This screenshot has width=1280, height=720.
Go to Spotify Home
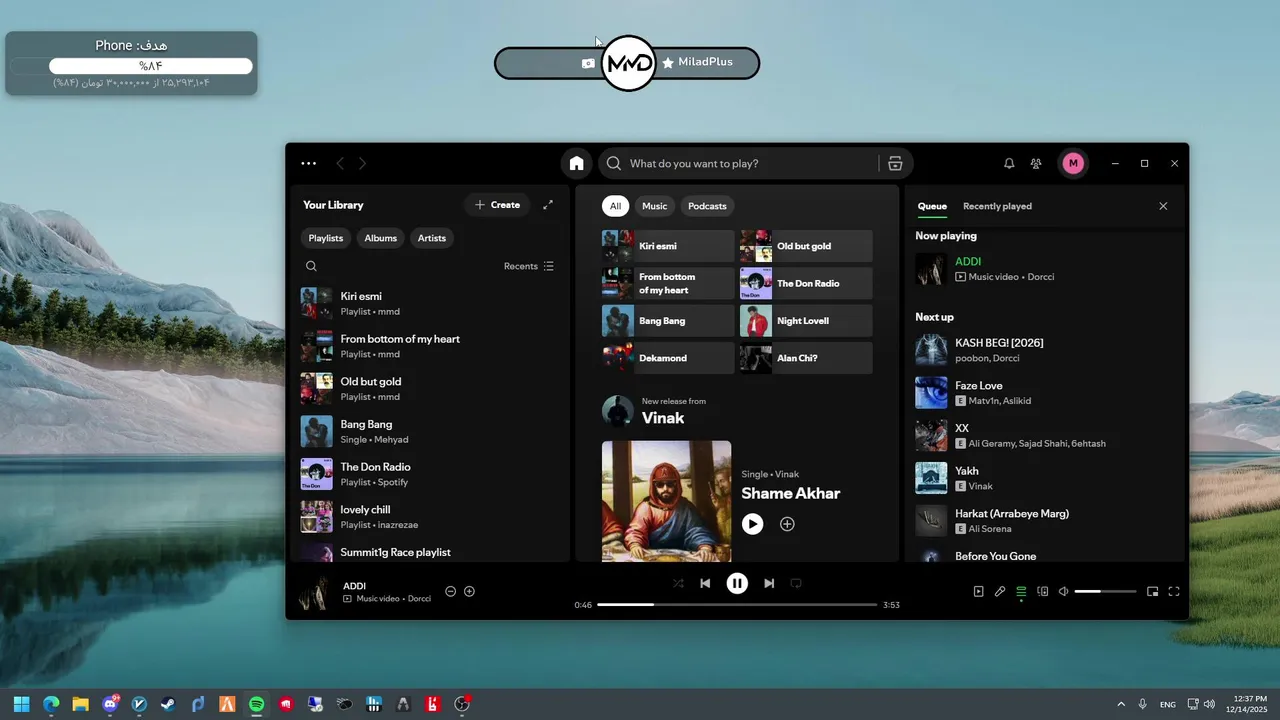[576, 163]
